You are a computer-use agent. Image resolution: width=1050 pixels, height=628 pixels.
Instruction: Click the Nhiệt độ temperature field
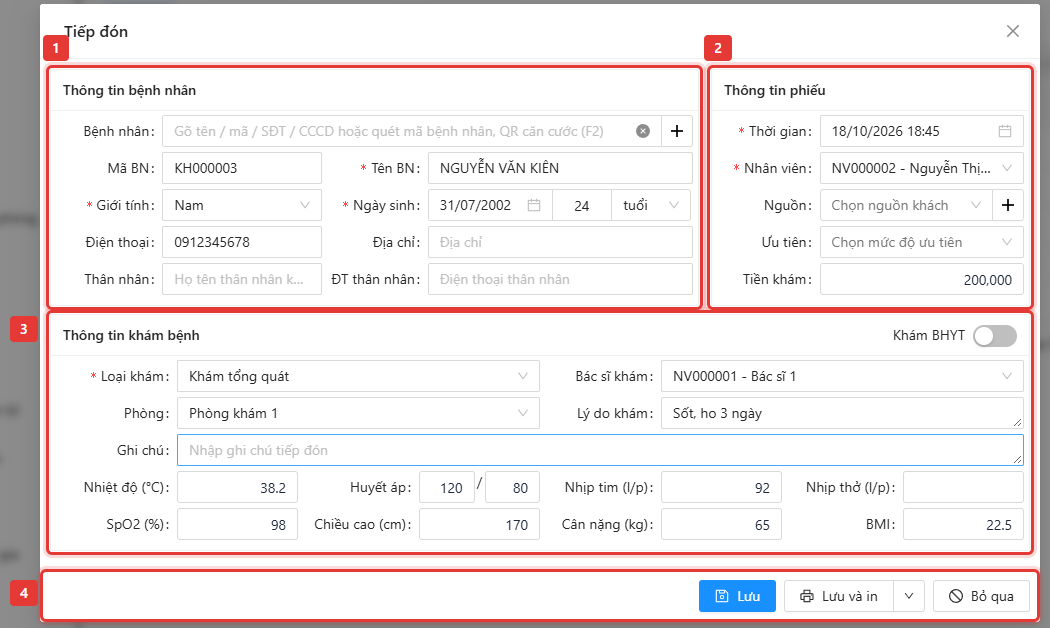237,487
